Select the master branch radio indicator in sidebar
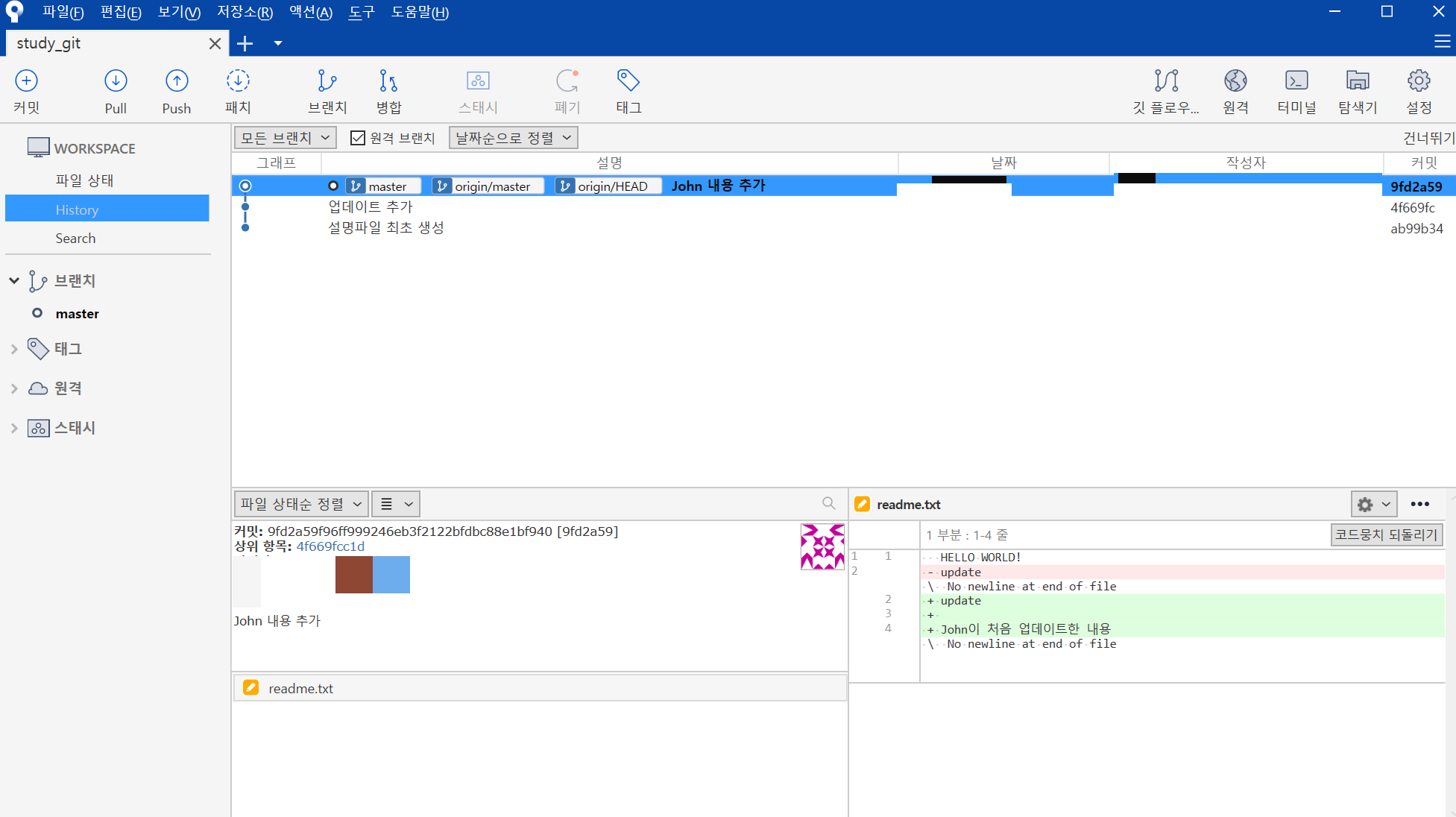The width and height of the screenshot is (1456, 817). 37,313
